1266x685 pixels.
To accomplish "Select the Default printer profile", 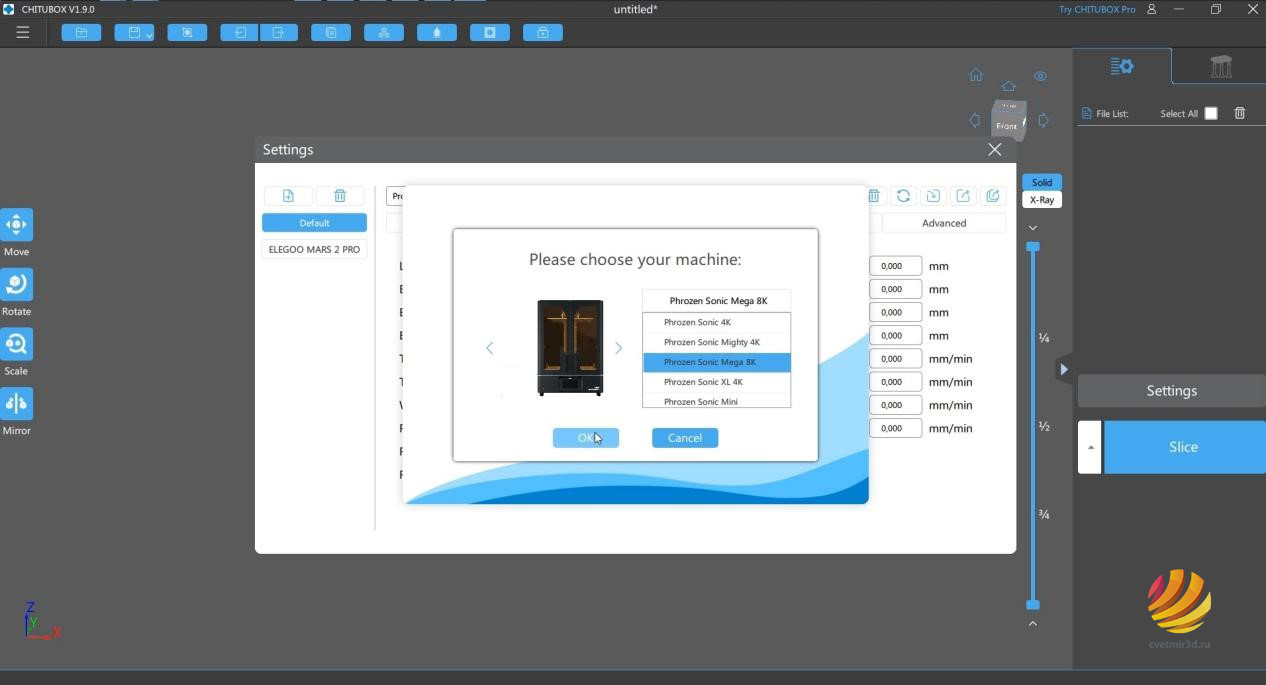I will 314,223.
